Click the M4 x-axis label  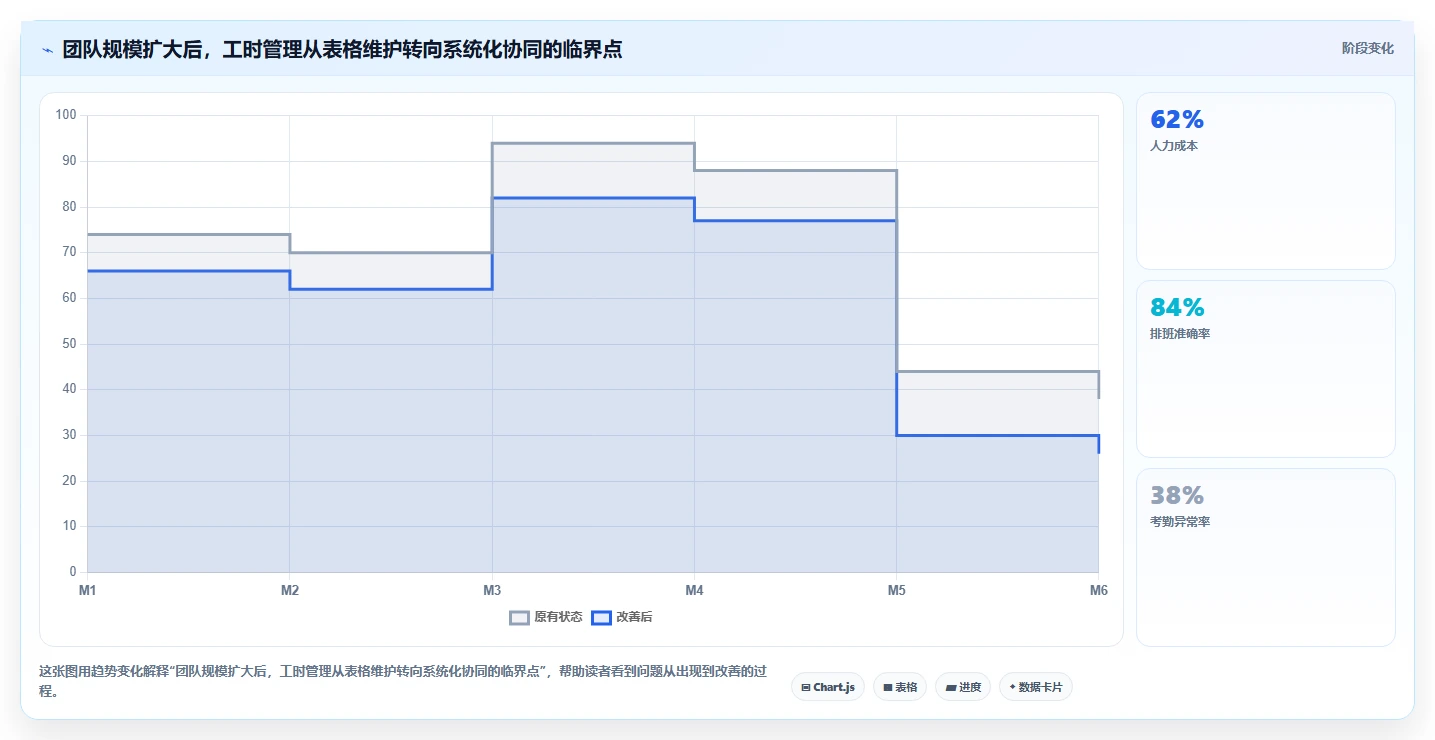(694, 591)
